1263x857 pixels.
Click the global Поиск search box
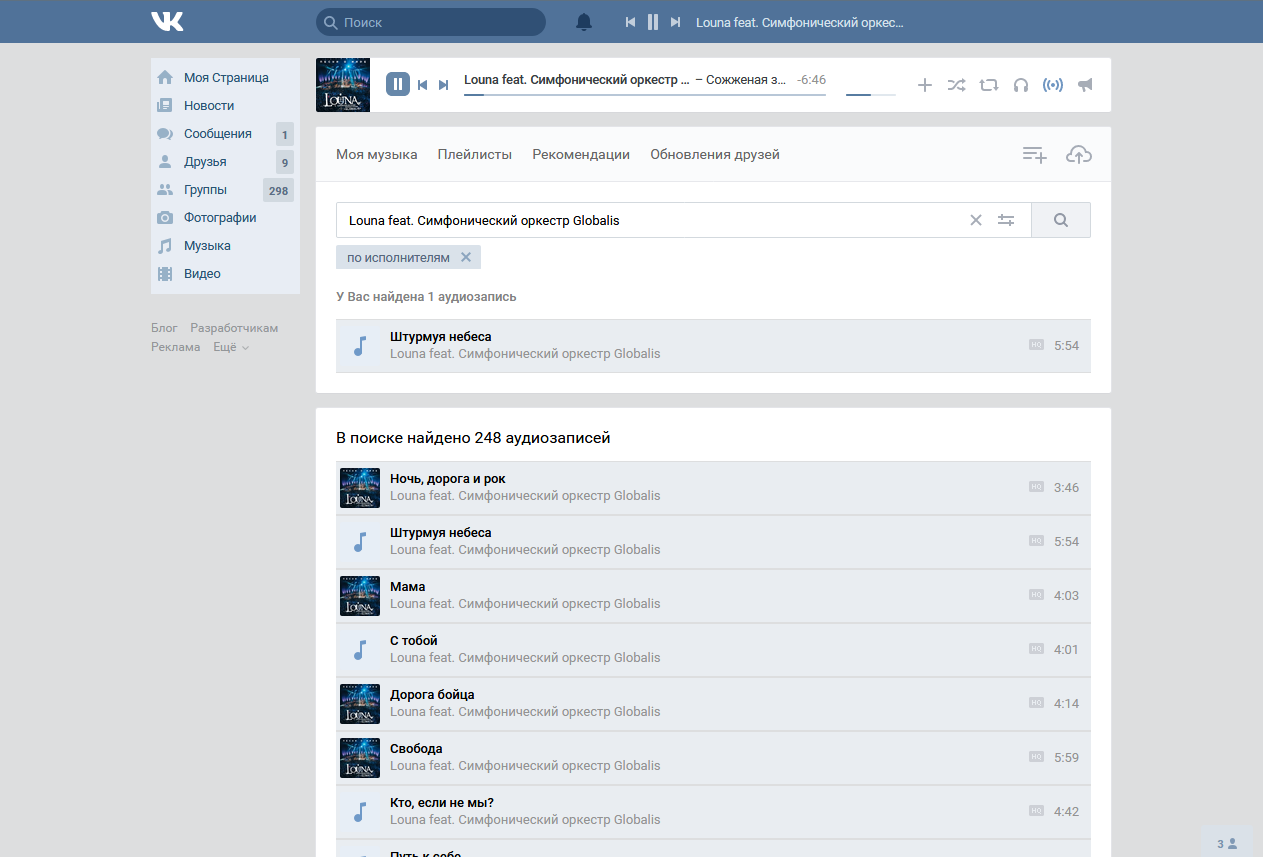coord(431,22)
